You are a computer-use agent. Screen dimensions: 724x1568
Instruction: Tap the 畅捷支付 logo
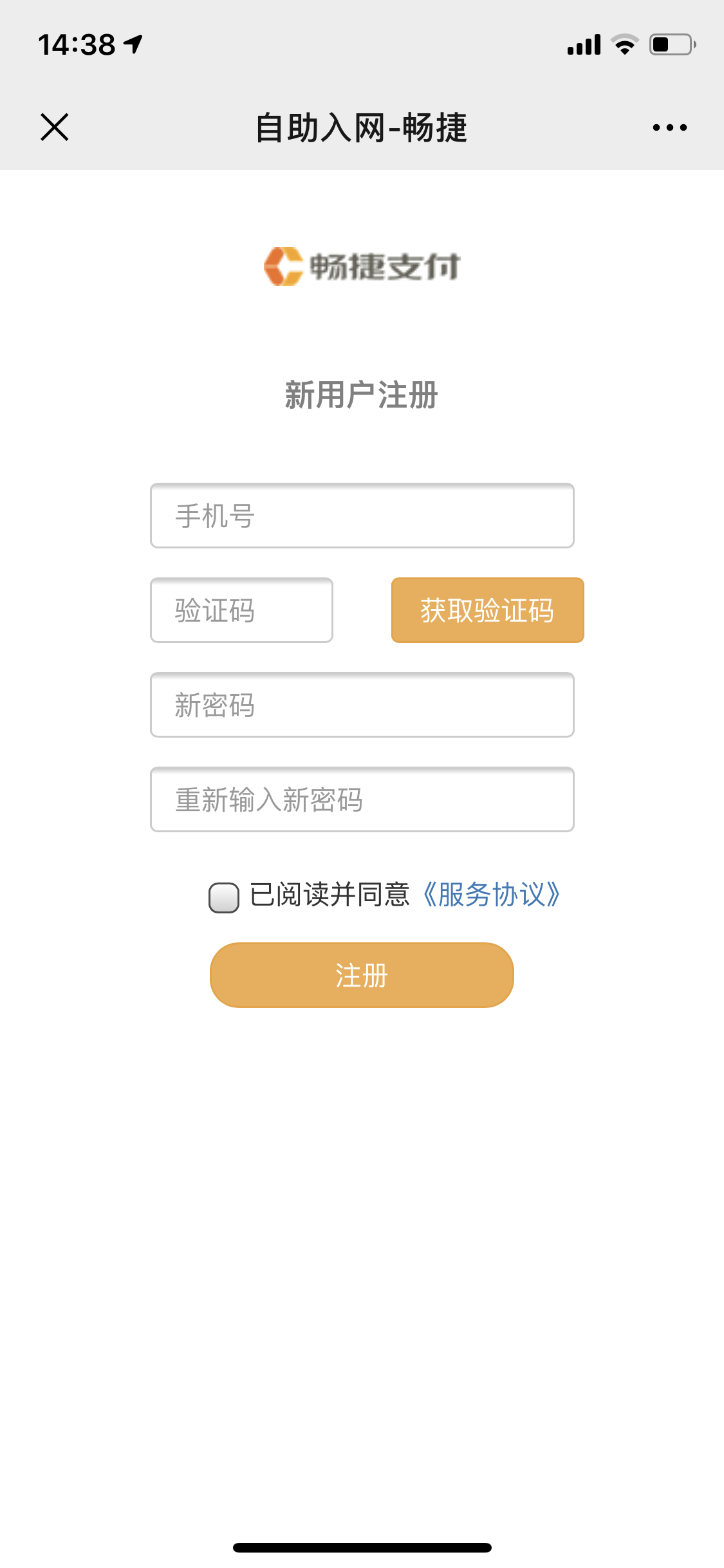[362, 266]
